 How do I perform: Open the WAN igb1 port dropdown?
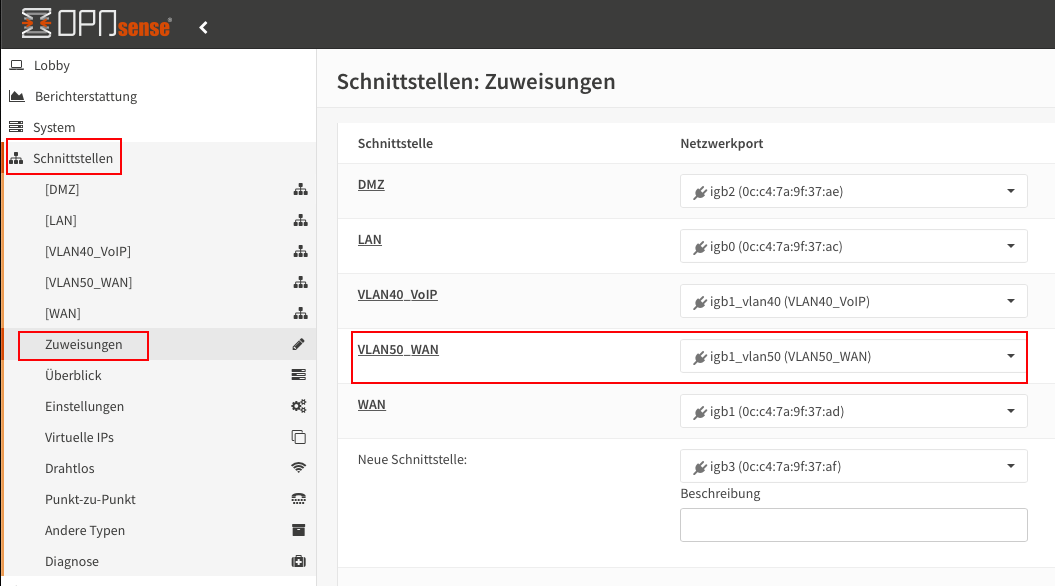(x=853, y=411)
